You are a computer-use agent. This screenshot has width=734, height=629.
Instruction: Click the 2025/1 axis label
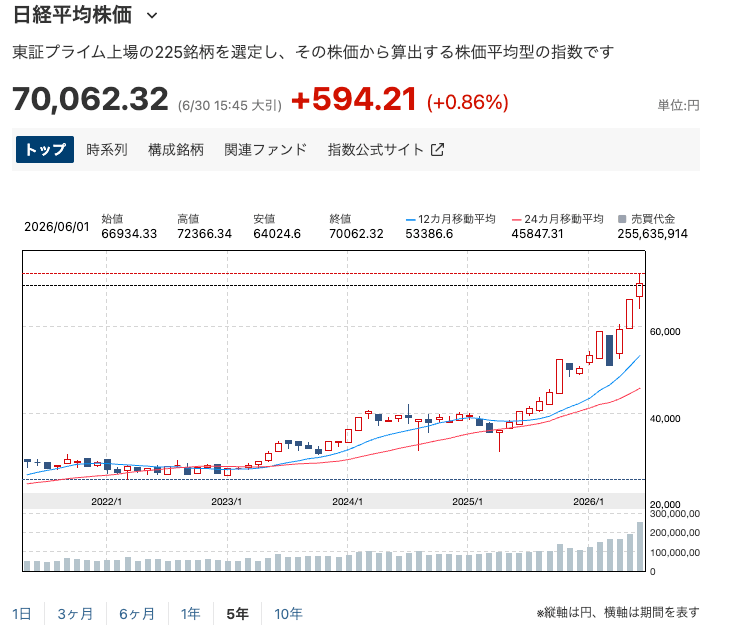click(x=467, y=501)
